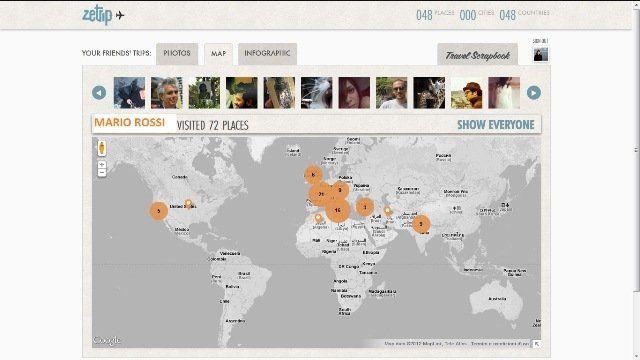Open the Travel Scrapbook
The height and width of the screenshot is (360, 640).
click(x=478, y=55)
